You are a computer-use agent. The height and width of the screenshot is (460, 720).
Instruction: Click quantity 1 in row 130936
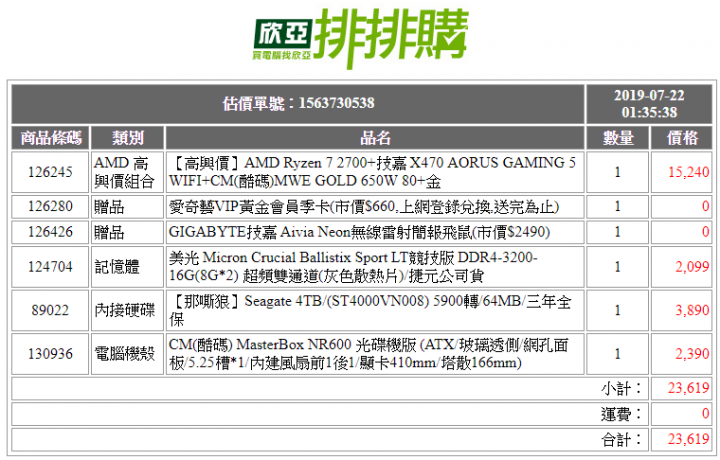tap(618, 354)
